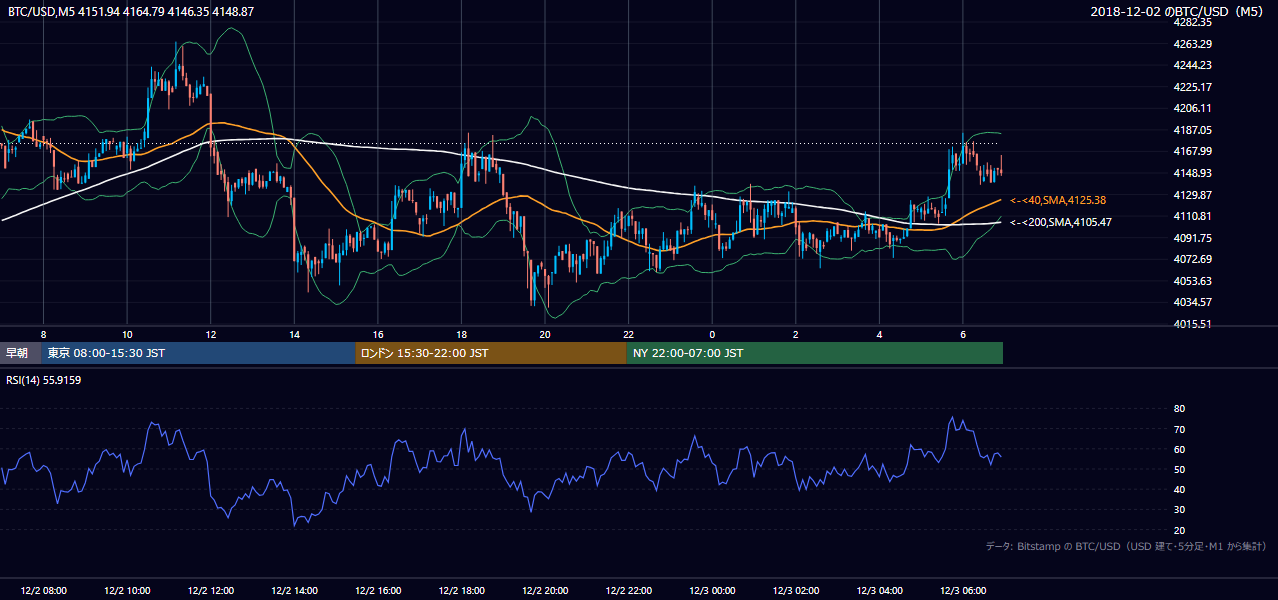1278x600 pixels.
Task: Click price axis value 4206.11
Action: 1192,108
